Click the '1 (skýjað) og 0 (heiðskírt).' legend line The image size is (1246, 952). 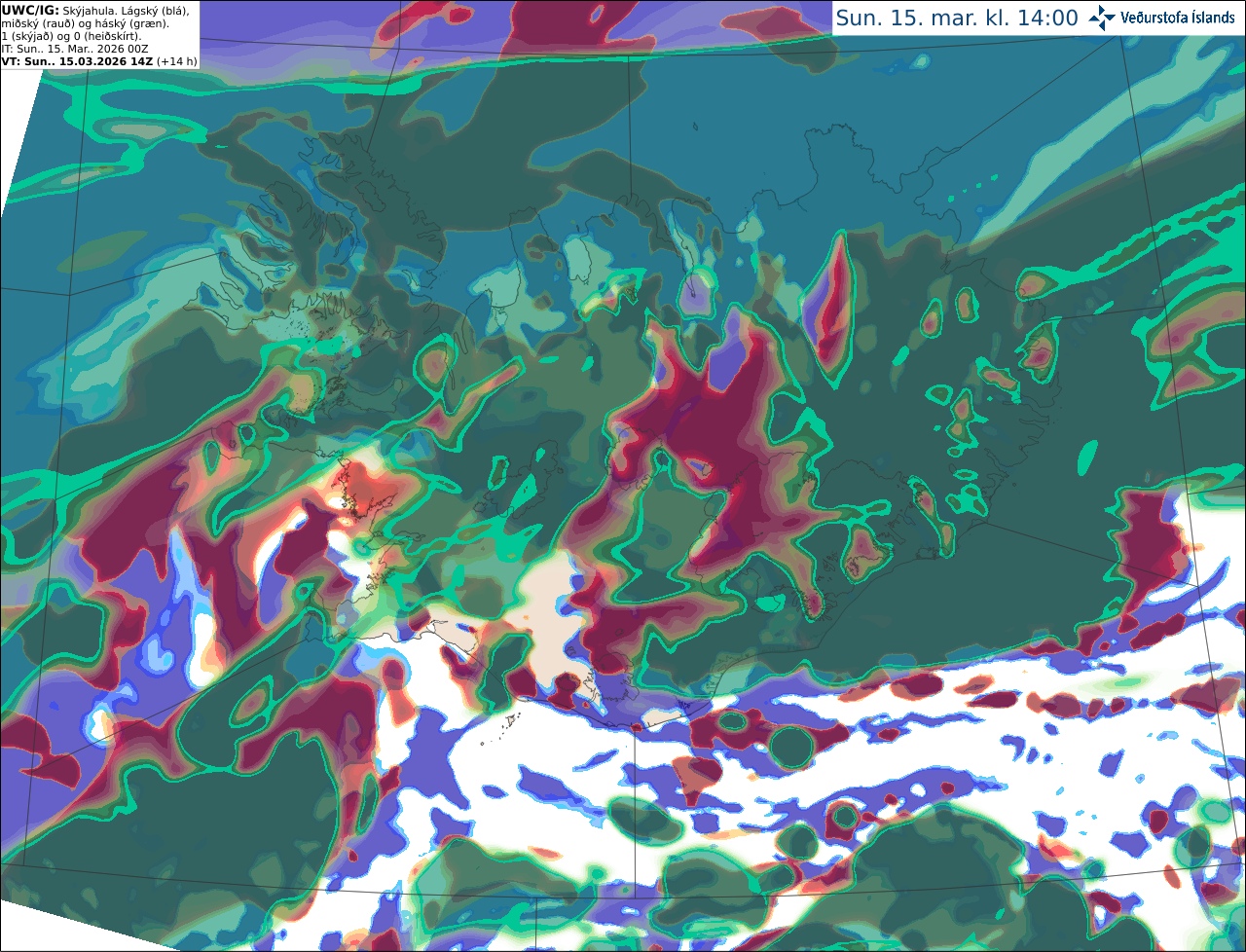[x=71, y=36]
